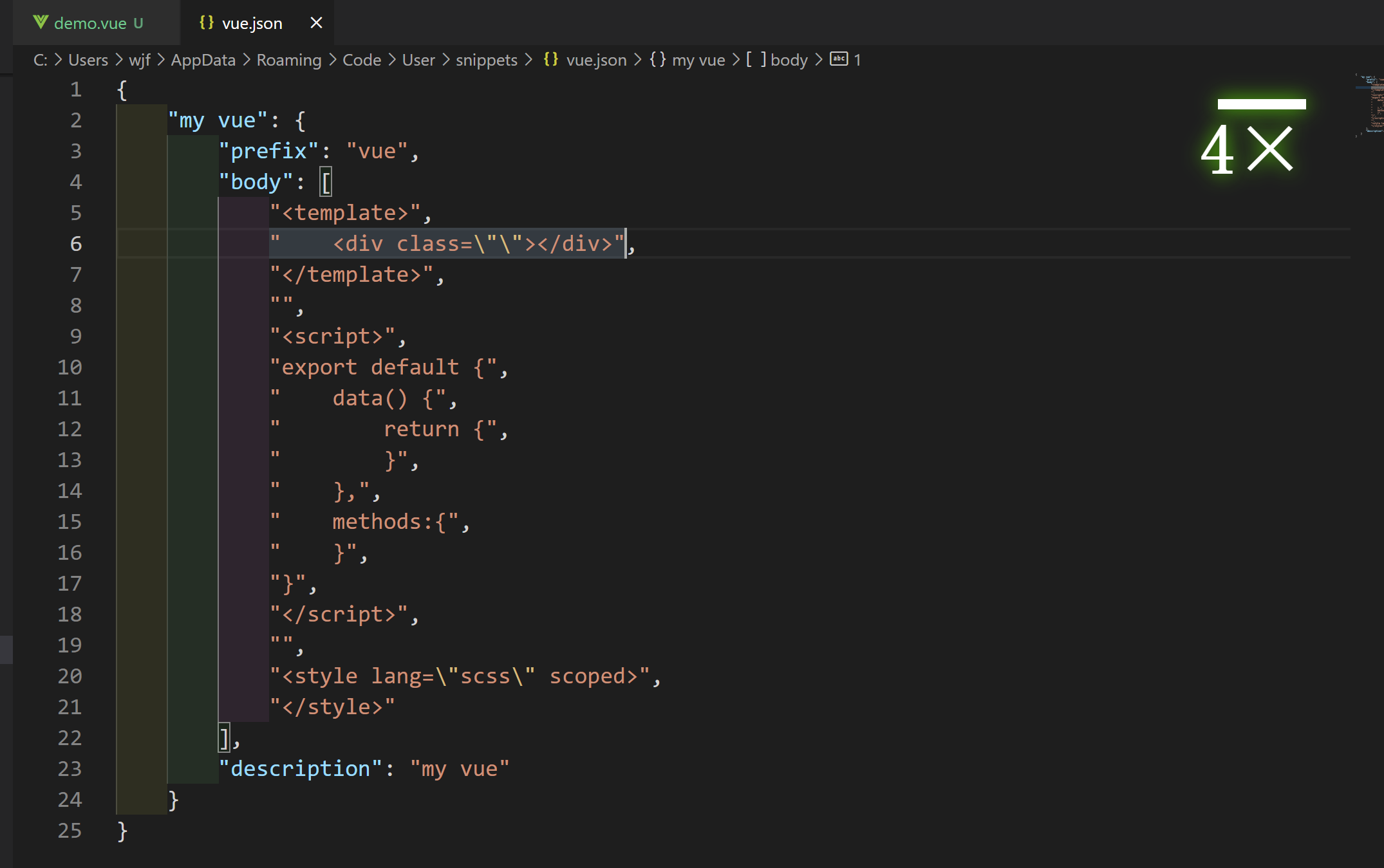The height and width of the screenshot is (868, 1384).
Task: Expand the 'body' breadcrumb symbol list
Action: 789,60
